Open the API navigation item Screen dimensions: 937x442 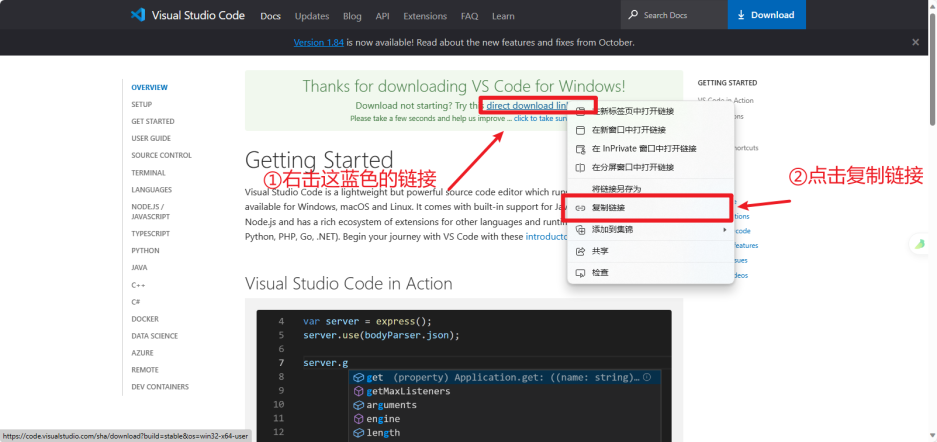point(382,16)
